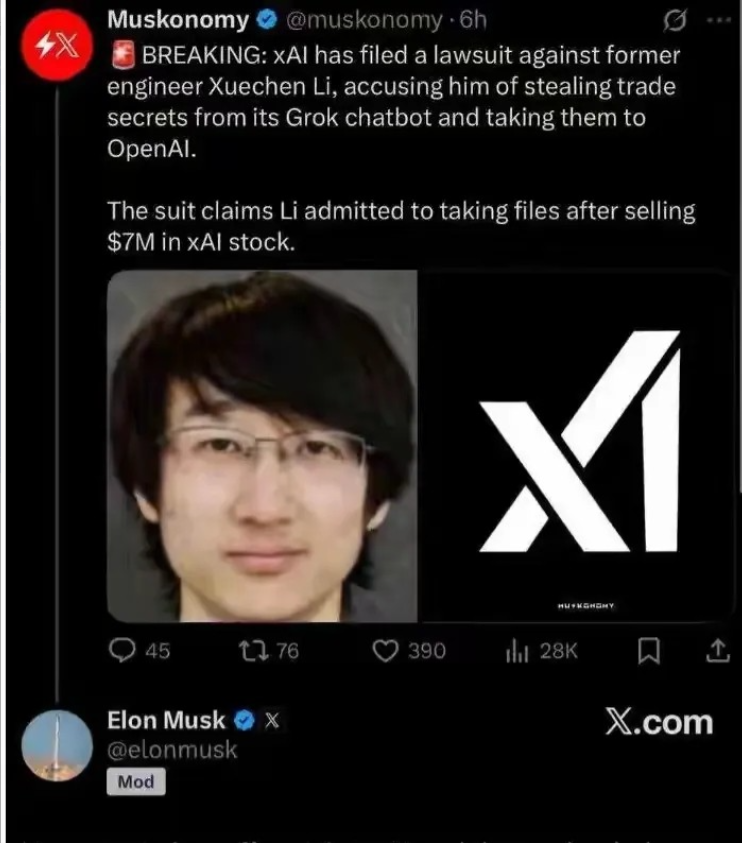This screenshot has width=742, height=843.
Task: Click the Mod badge under @elonmusk
Action: (136, 781)
